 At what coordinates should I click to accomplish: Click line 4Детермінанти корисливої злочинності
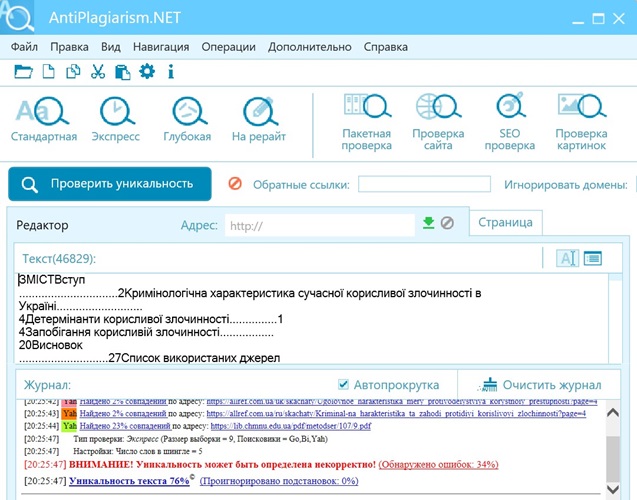point(151,319)
